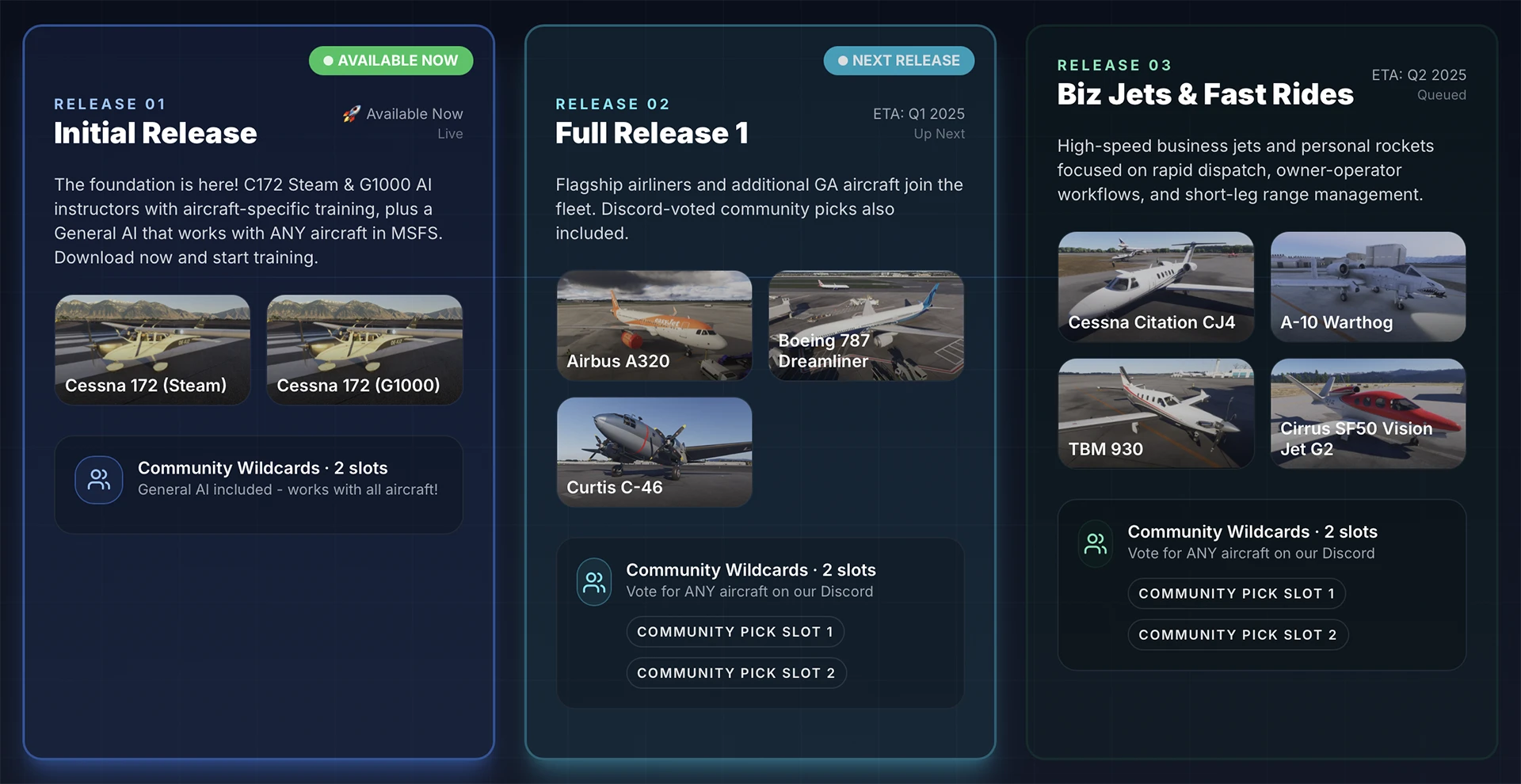The height and width of the screenshot is (784, 1521).
Task: Click Community Pick Slot 2 in Release 03
Action: point(1237,635)
